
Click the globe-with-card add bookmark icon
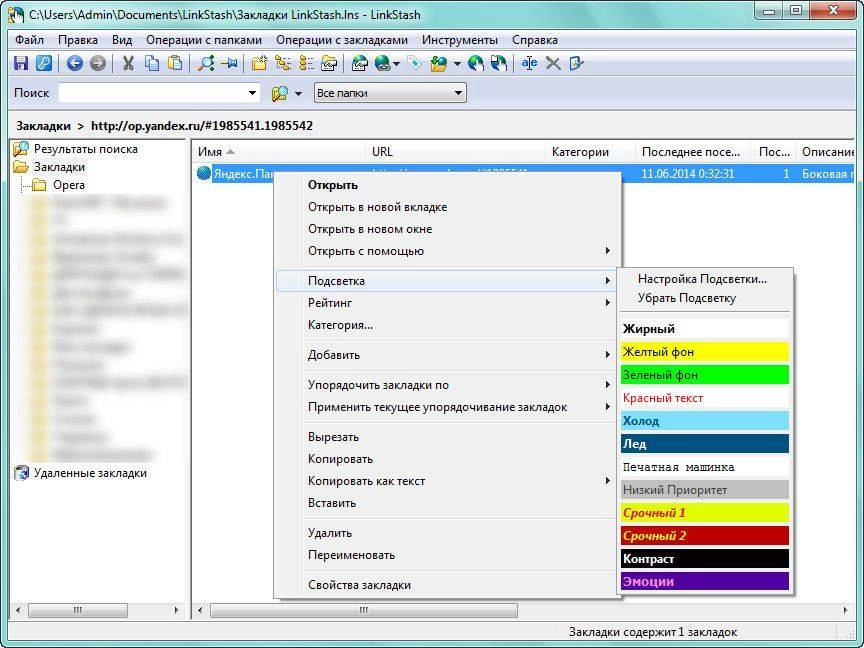[x=360, y=63]
